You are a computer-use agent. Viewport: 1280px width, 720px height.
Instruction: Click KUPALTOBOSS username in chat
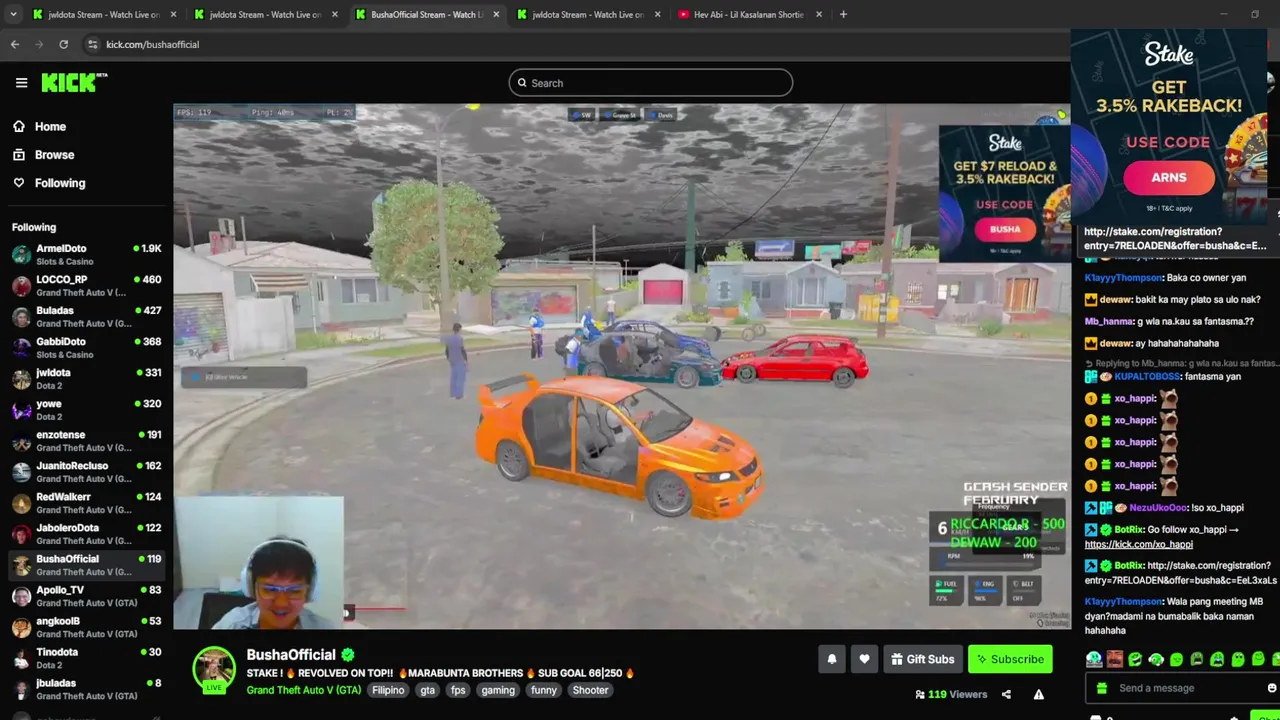tap(1148, 377)
